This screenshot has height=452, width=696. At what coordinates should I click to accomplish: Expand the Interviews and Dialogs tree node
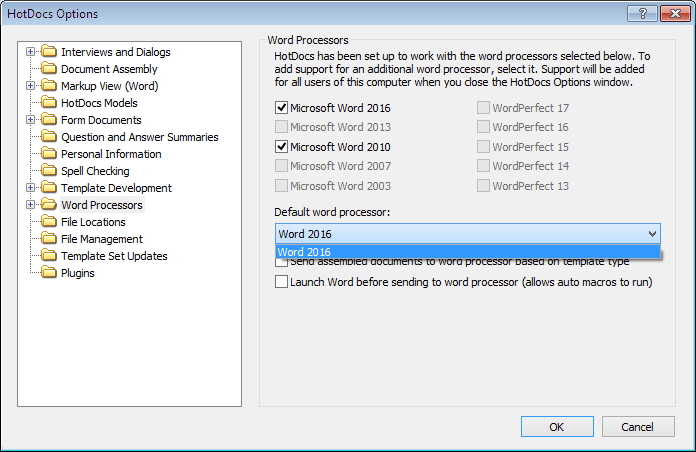pyautogui.click(x=31, y=52)
